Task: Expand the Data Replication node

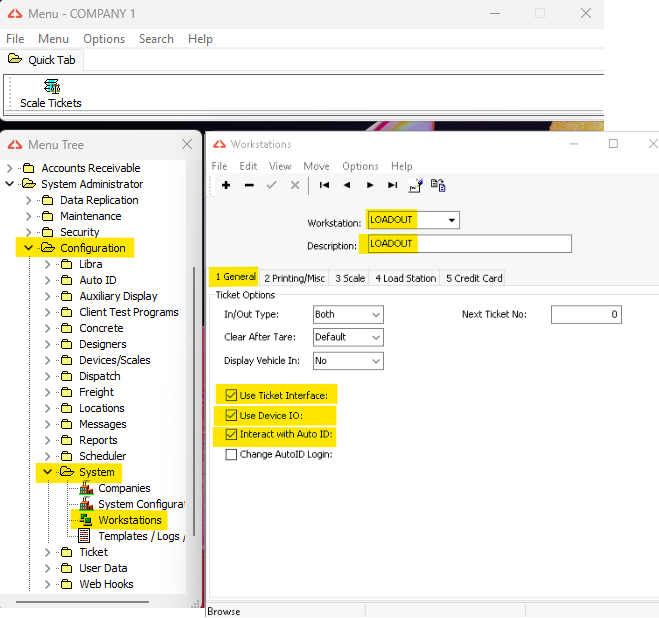Action: click(28, 200)
